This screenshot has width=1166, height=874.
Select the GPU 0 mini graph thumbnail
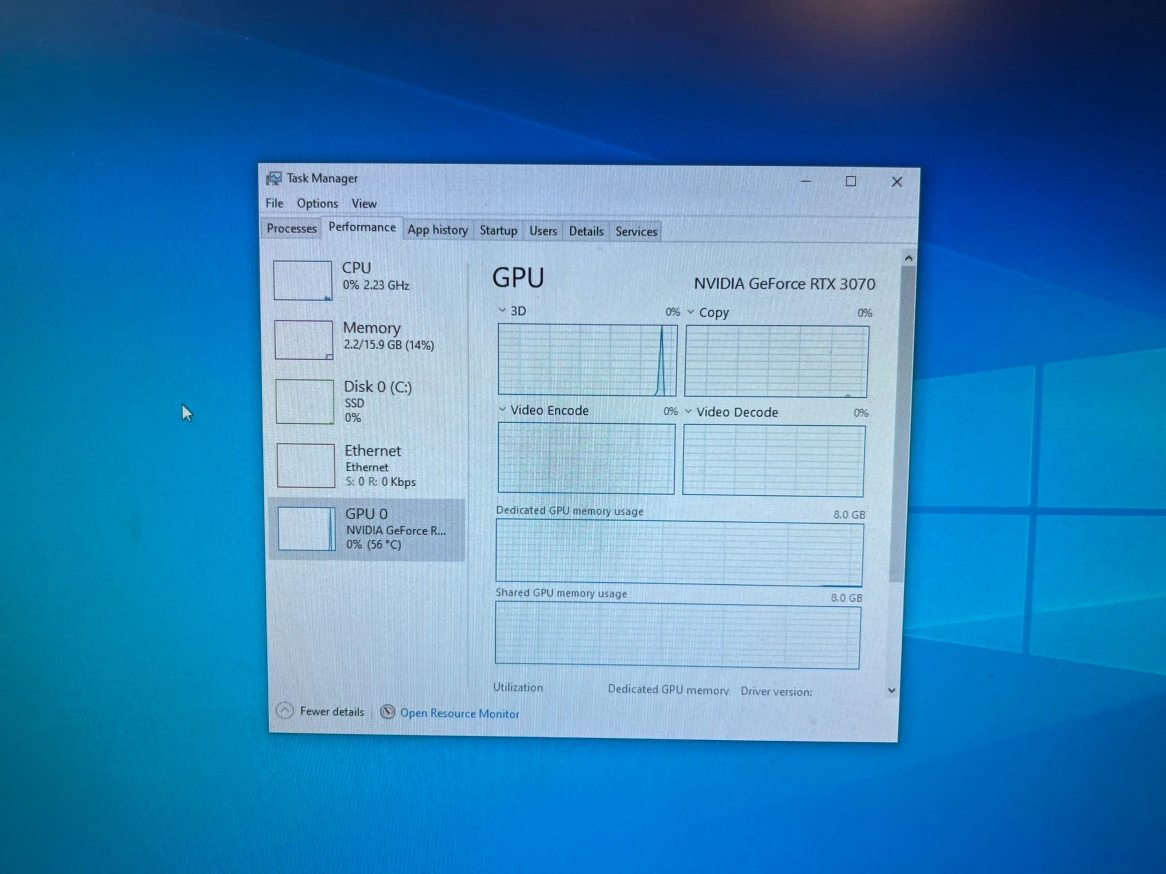tap(306, 529)
